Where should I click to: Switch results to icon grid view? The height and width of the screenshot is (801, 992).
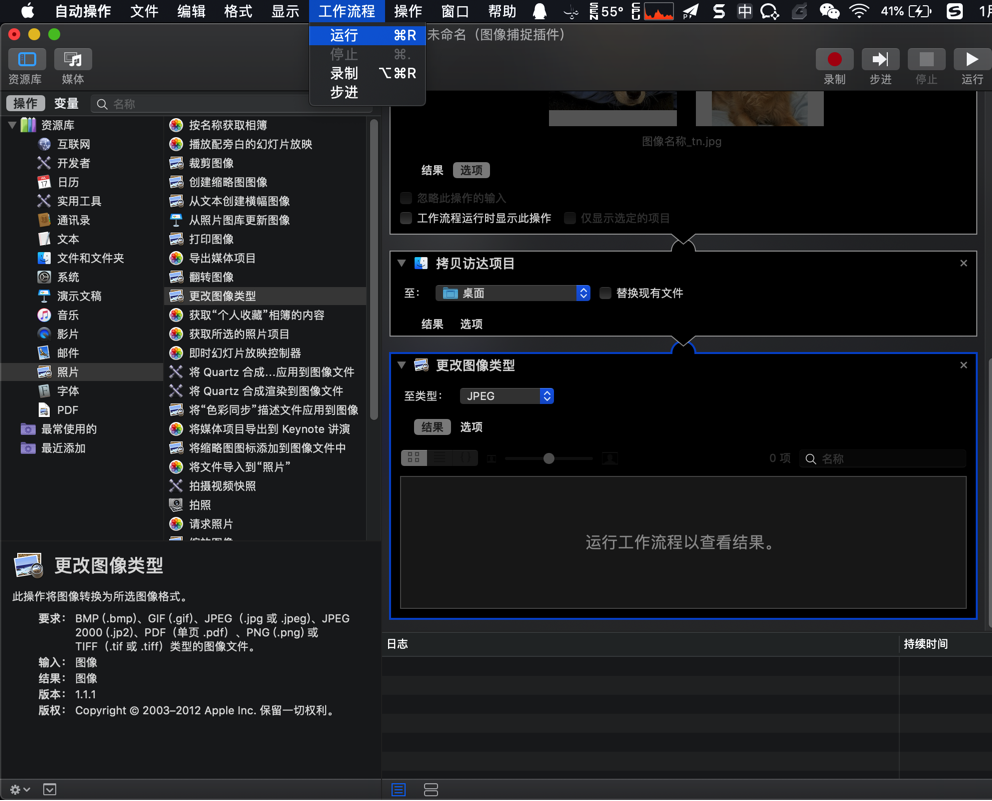click(x=414, y=457)
